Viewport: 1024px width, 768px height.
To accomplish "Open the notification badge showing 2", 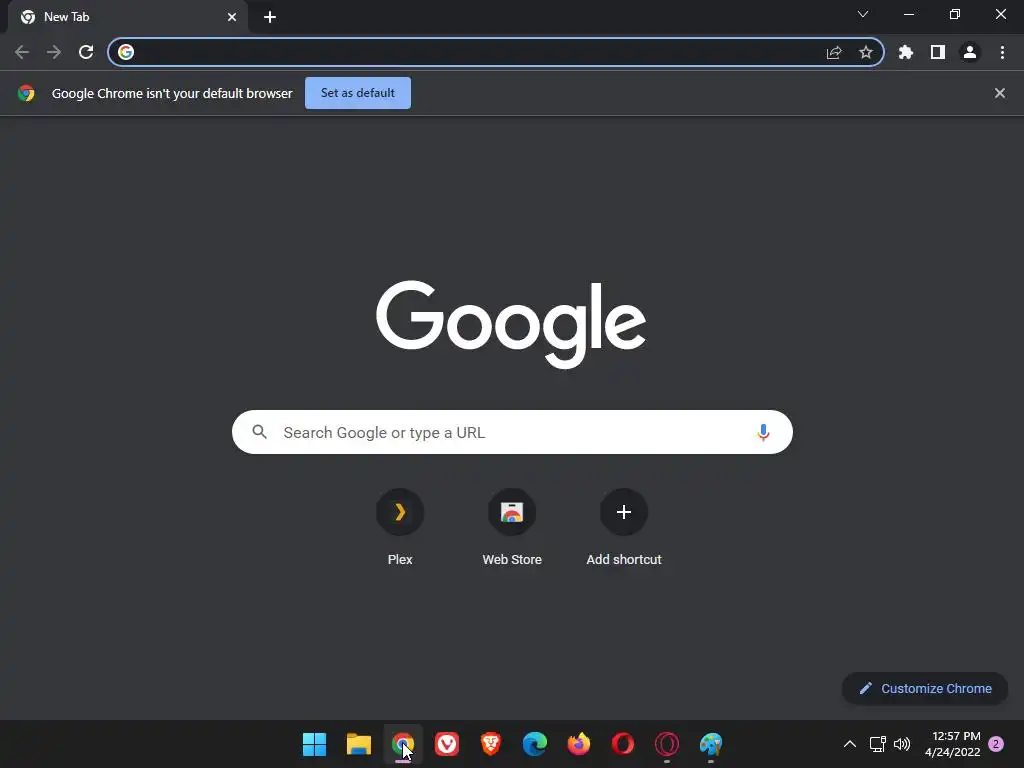I will pos(996,744).
